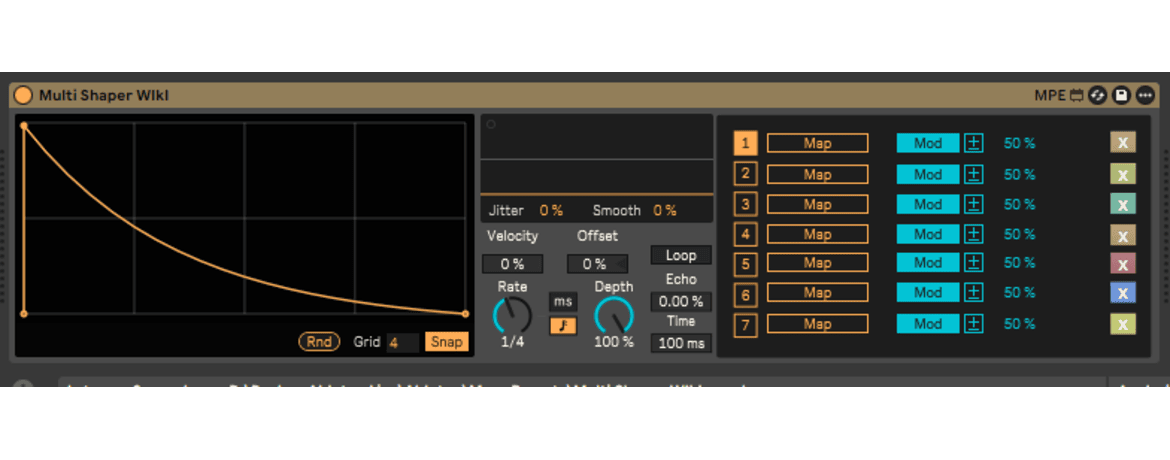
Task: Select shaper tab number 4
Action: point(745,235)
